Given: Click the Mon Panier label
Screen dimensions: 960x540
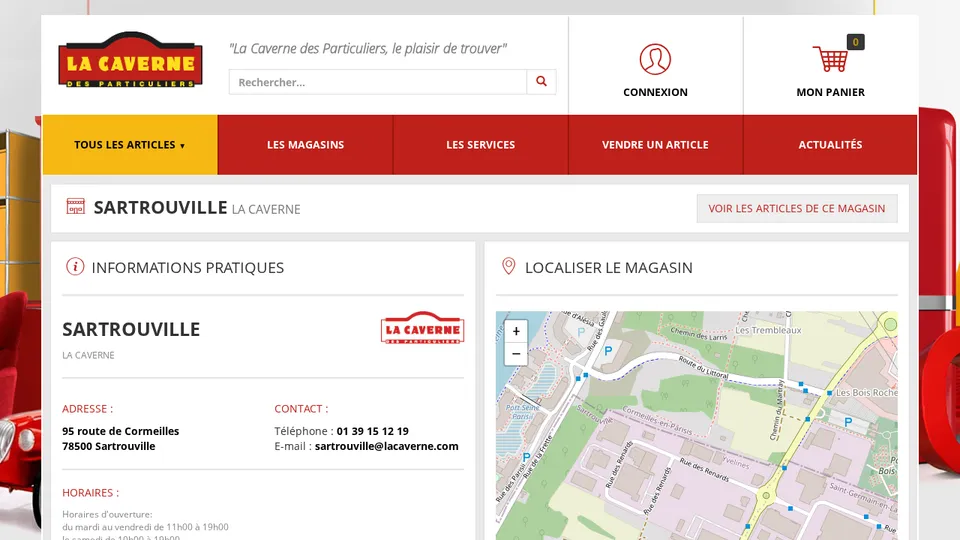Looking at the screenshot, I should point(830,92).
